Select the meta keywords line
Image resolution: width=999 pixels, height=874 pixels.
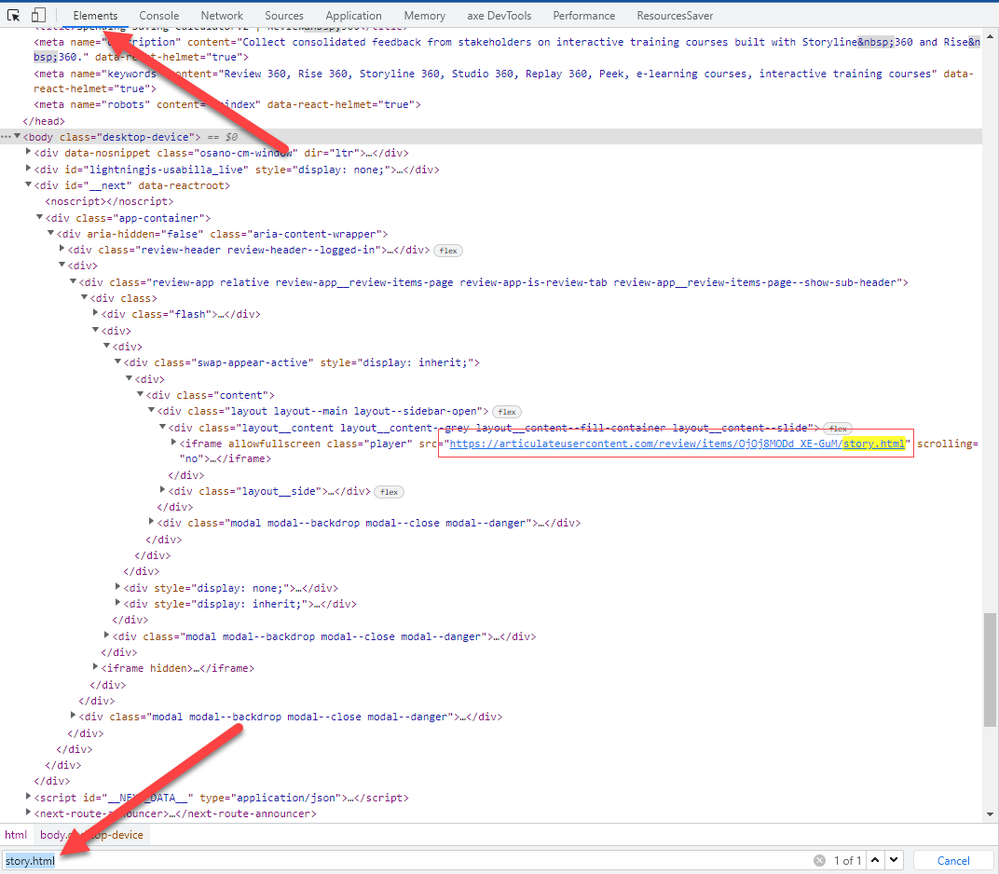point(503,81)
